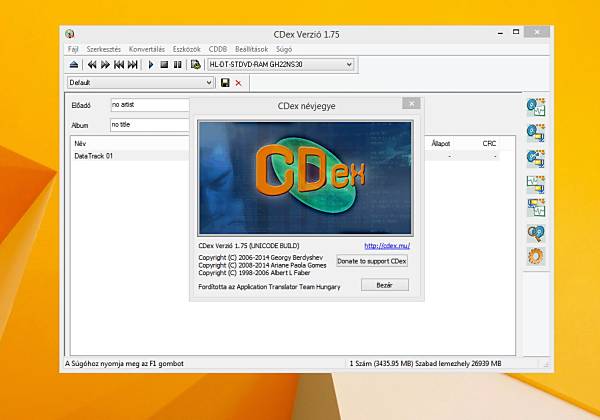The width and height of the screenshot is (600, 420).
Task: Open the Fájl menu
Action: tap(73, 49)
